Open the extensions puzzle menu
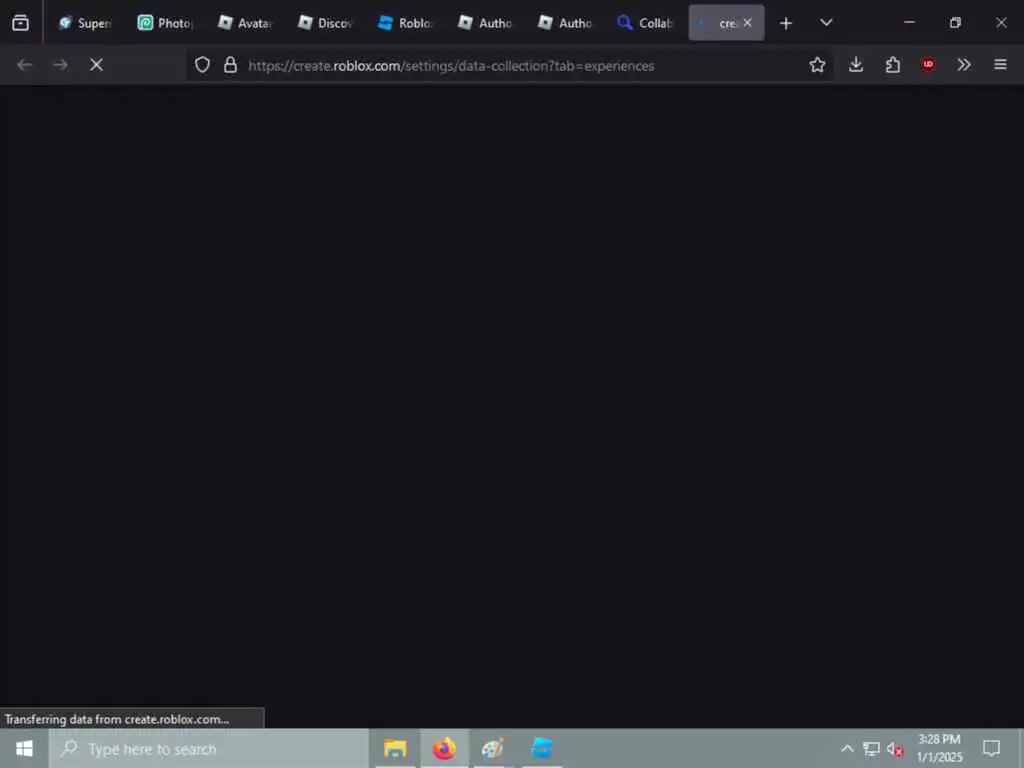Viewport: 1024px width, 768px height. (893, 65)
